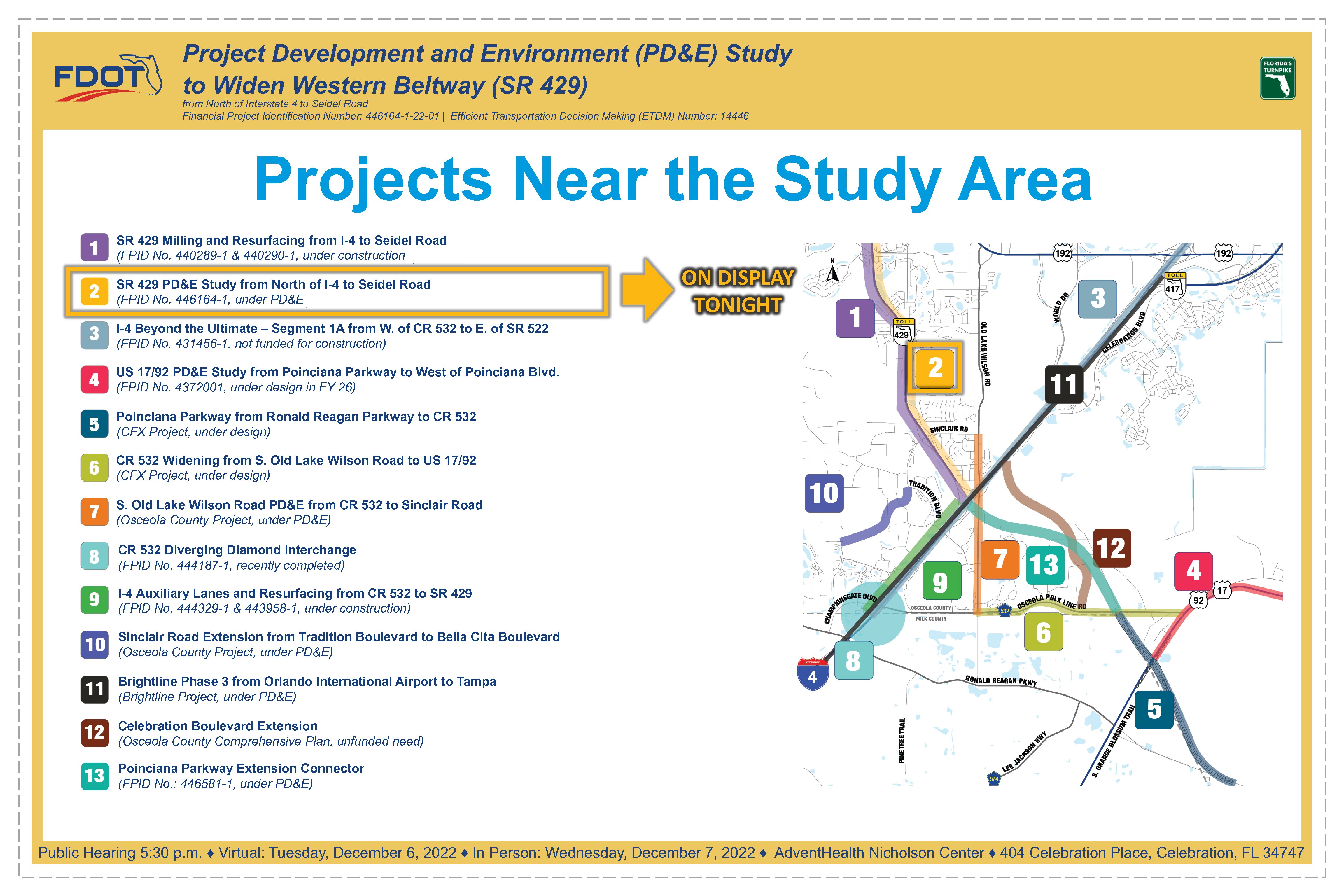
Task: Click the north arrow compass on the map
Action: (833, 271)
